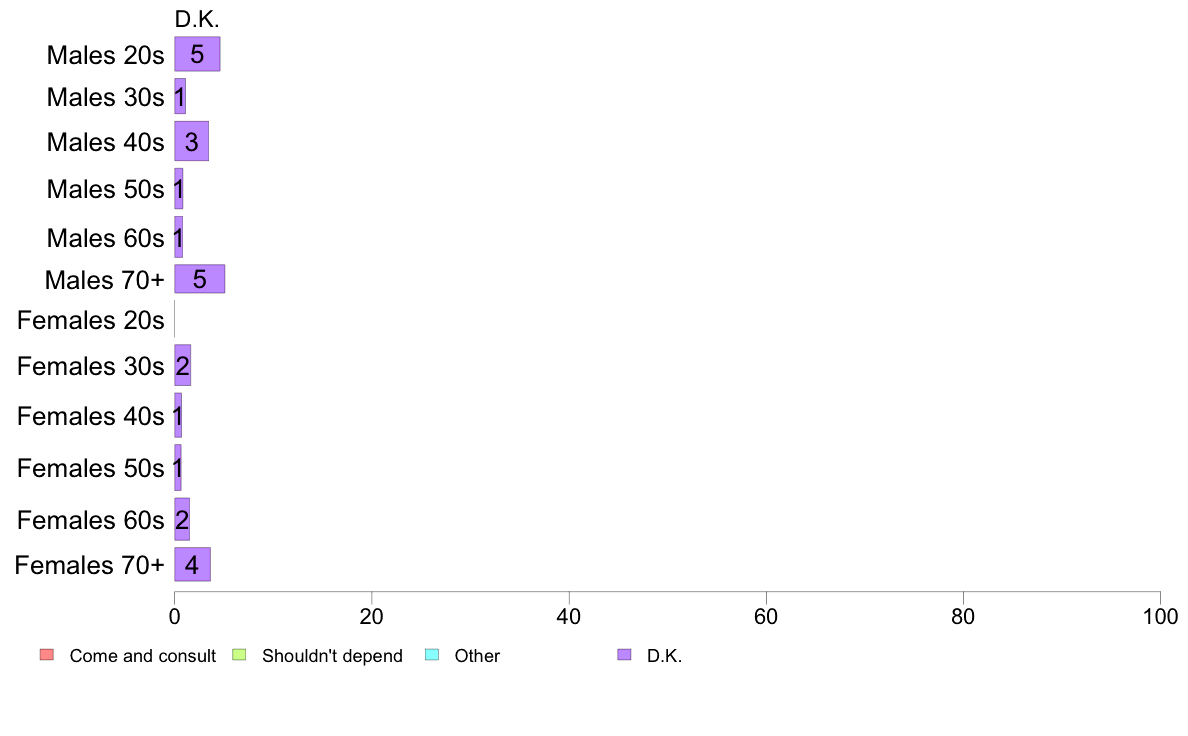Select the Males 20s bar
Viewport: 1188px width, 736px height.
[197, 54]
